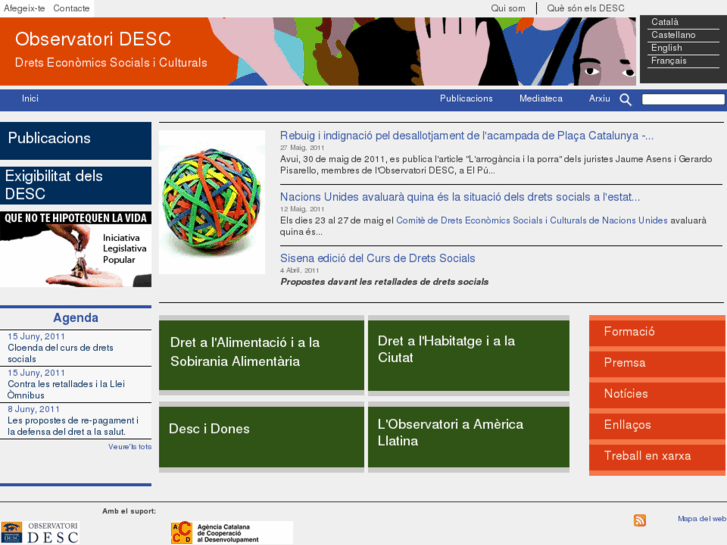
Task: Open the Contacte link
Action: (x=71, y=8)
